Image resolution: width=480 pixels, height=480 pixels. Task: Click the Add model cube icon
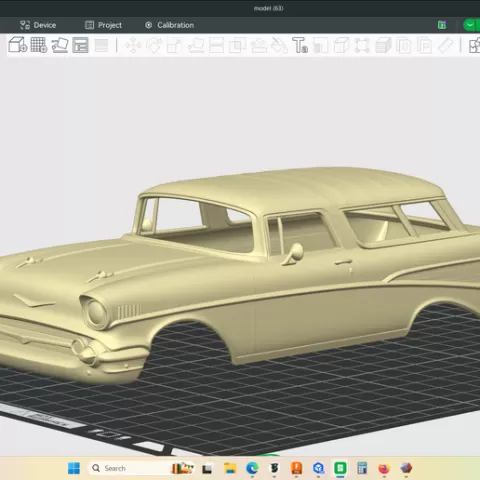18,45
